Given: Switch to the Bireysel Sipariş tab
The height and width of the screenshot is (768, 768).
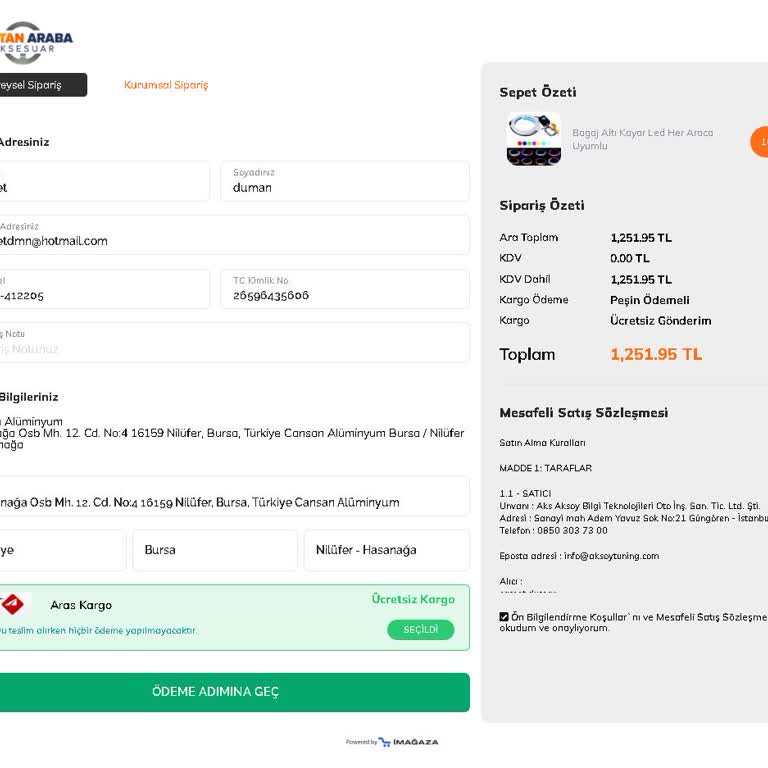Looking at the screenshot, I should (40, 85).
